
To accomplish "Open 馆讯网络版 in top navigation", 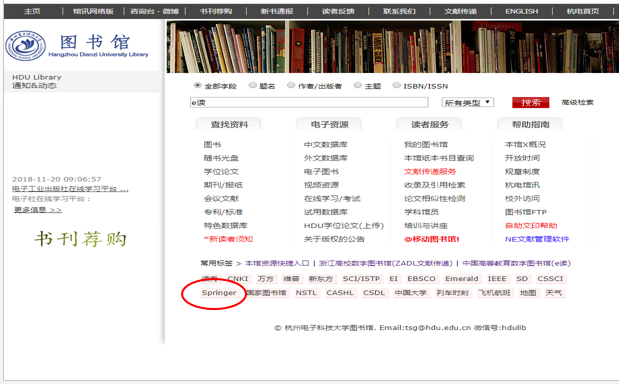I will pos(93,11).
